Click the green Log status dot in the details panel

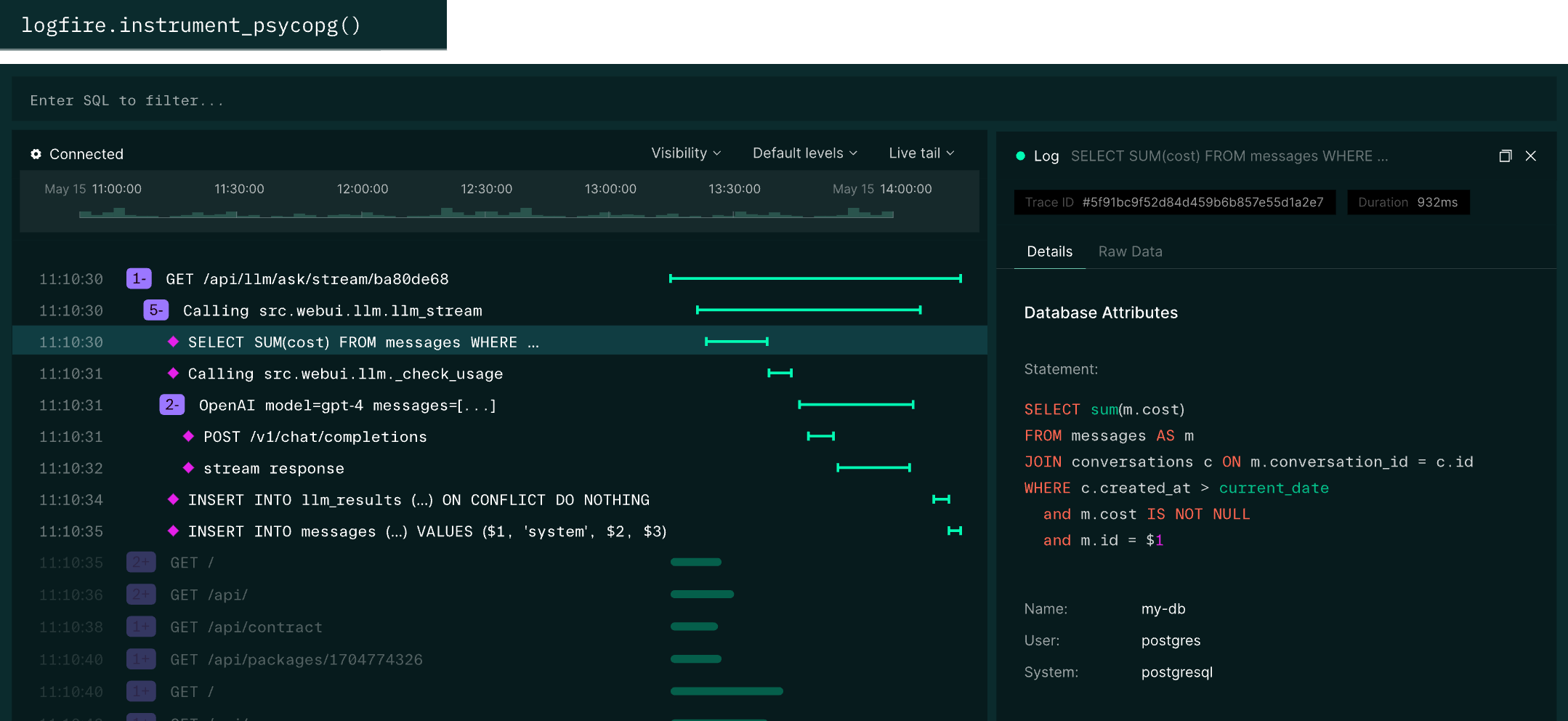point(1020,156)
